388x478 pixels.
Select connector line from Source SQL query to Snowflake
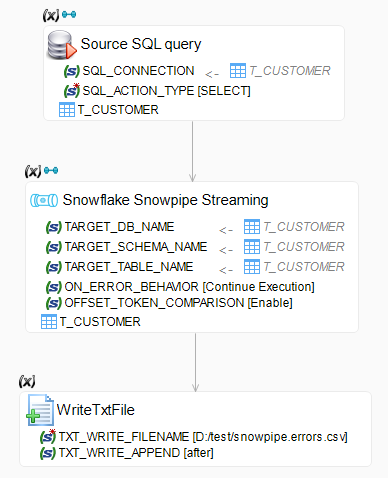pyautogui.click(x=192, y=152)
